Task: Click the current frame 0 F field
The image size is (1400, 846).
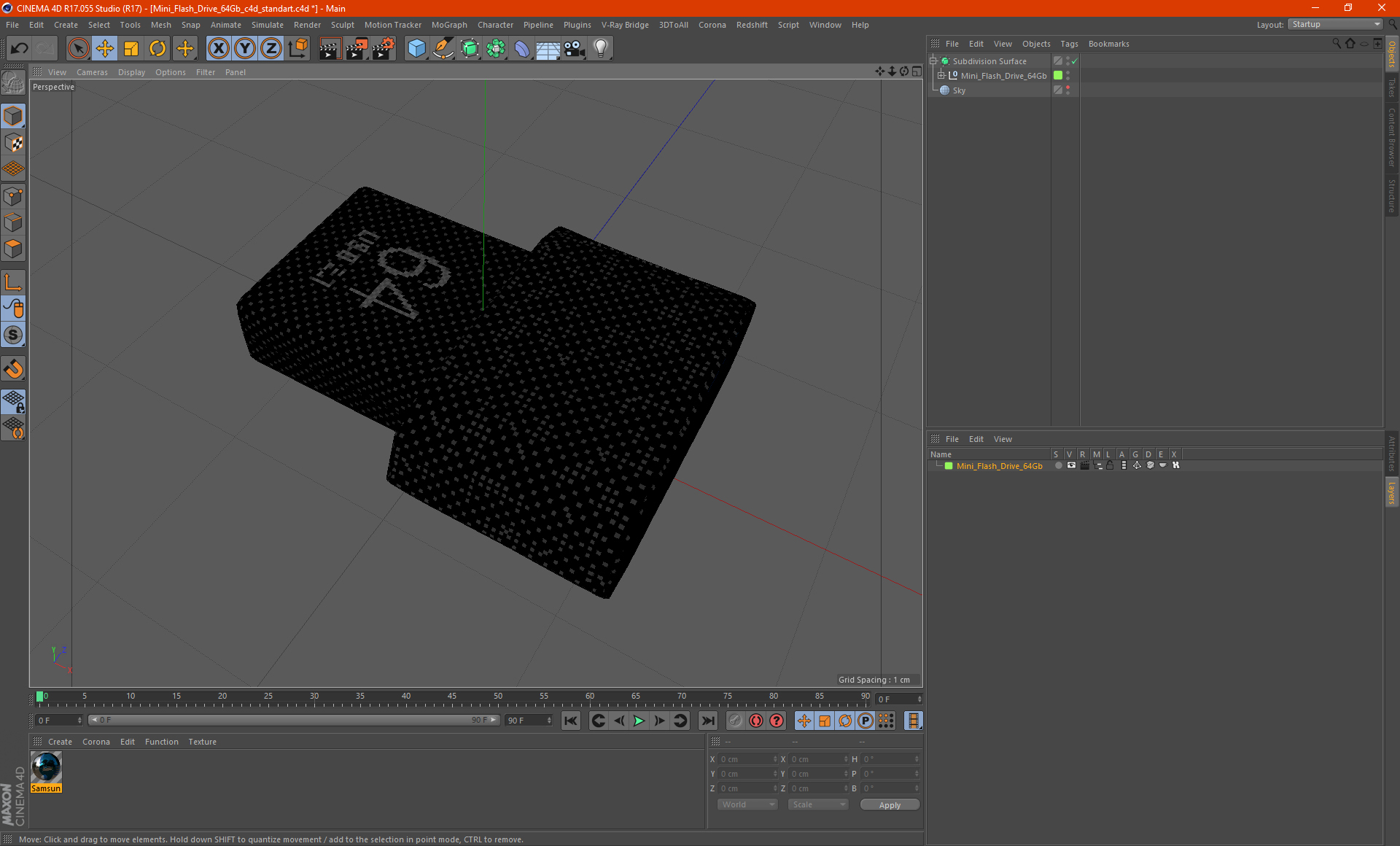Action: pos(59,721)
